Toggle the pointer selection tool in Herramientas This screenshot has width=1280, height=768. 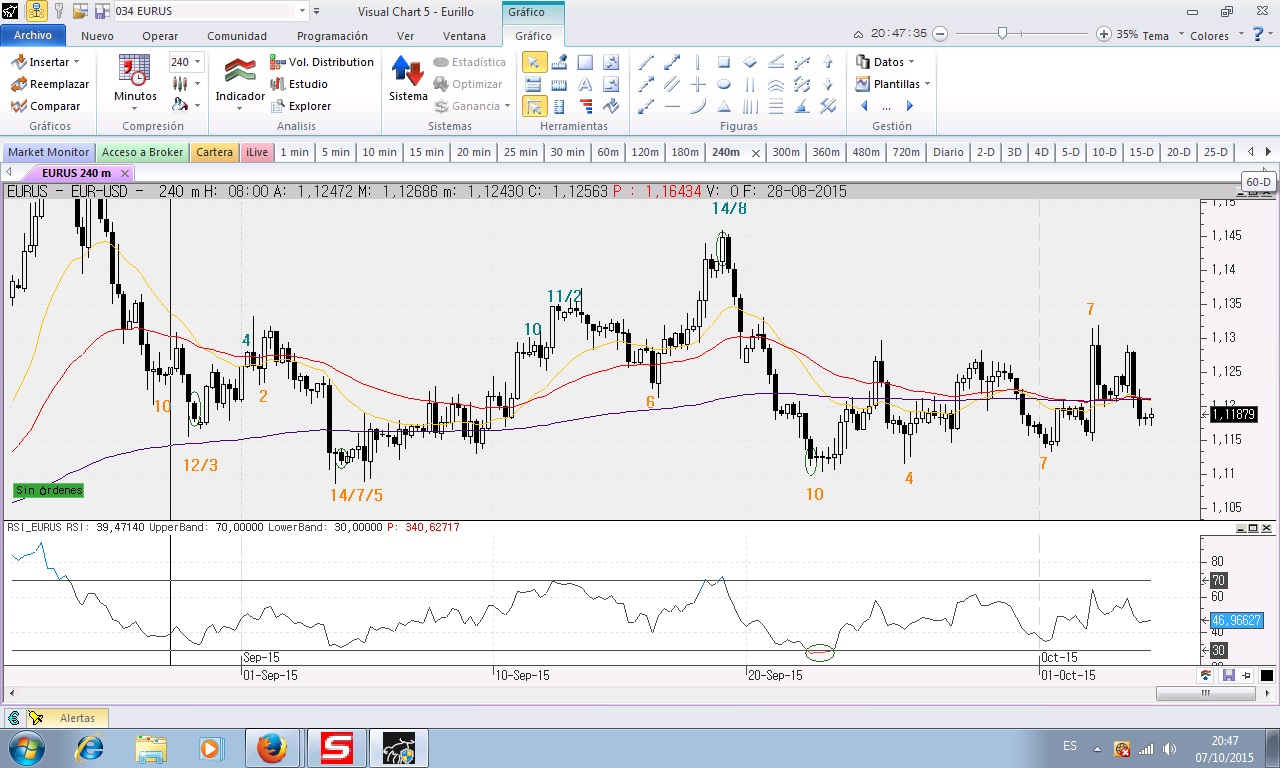(x=534, y=62)
